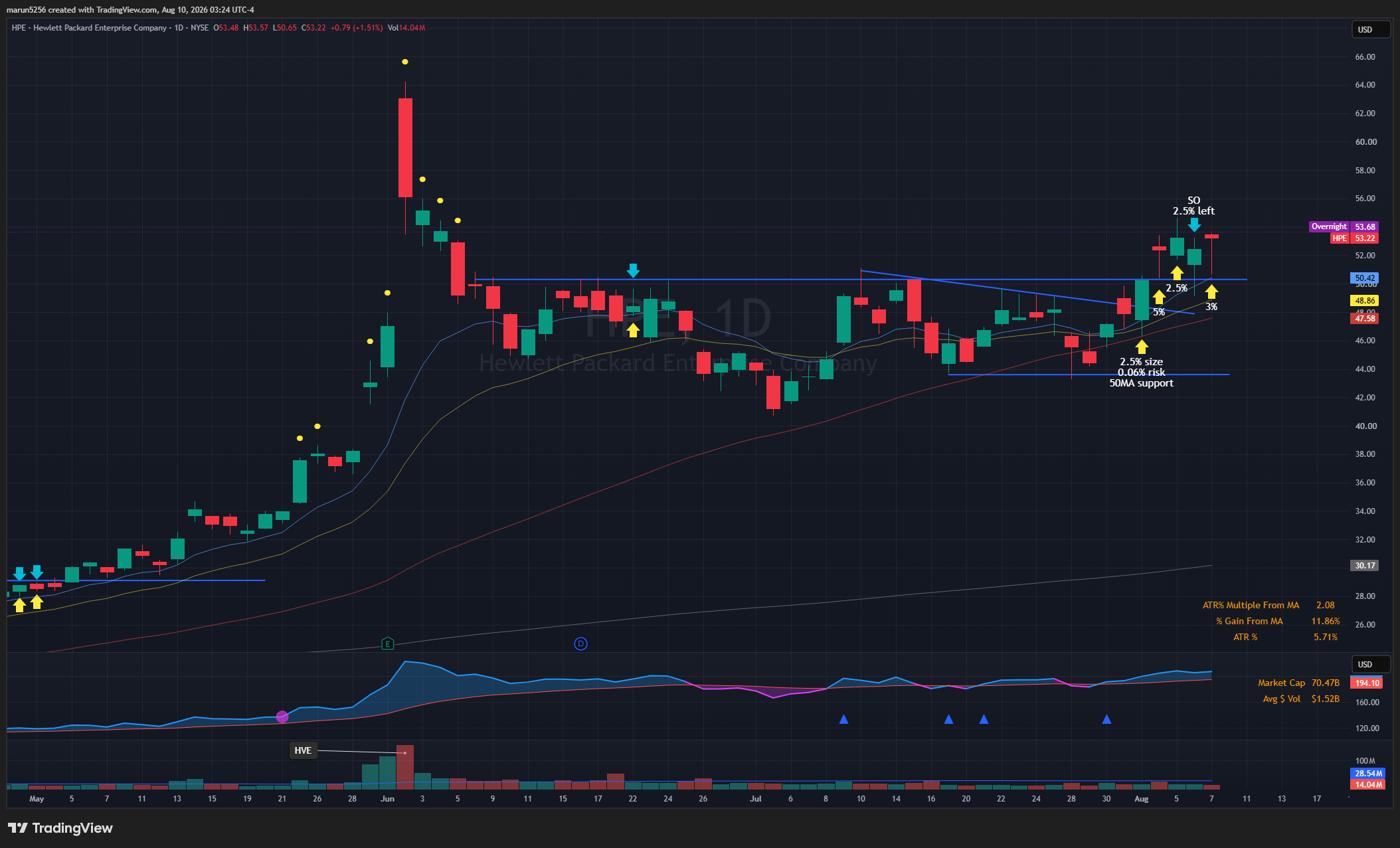Viewport: 1400px width, 848px height.
Task: Click the blue 28.54M volume average label
Action: 1368,774
